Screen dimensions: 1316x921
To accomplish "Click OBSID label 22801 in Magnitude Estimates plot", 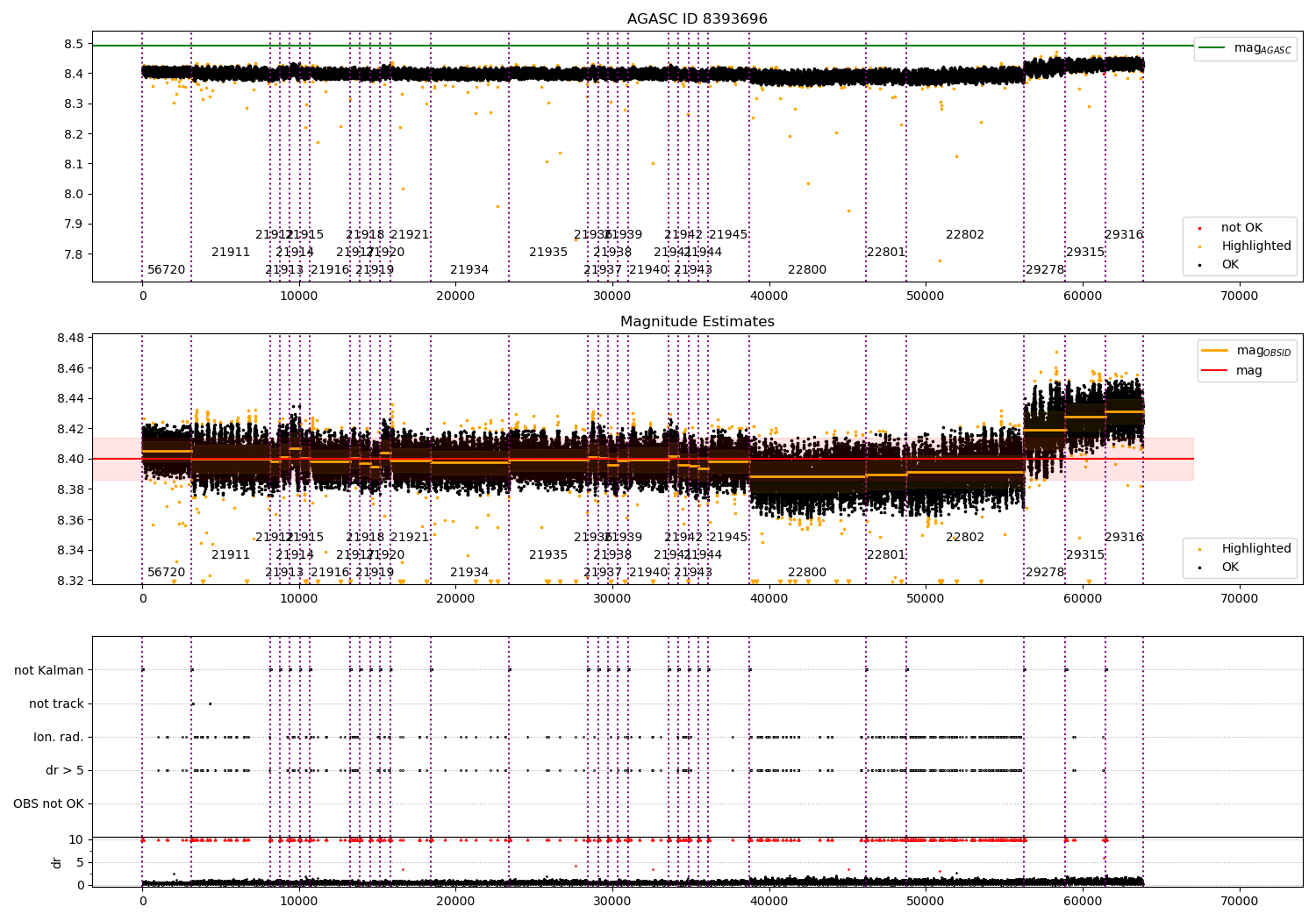I will 886,554.
